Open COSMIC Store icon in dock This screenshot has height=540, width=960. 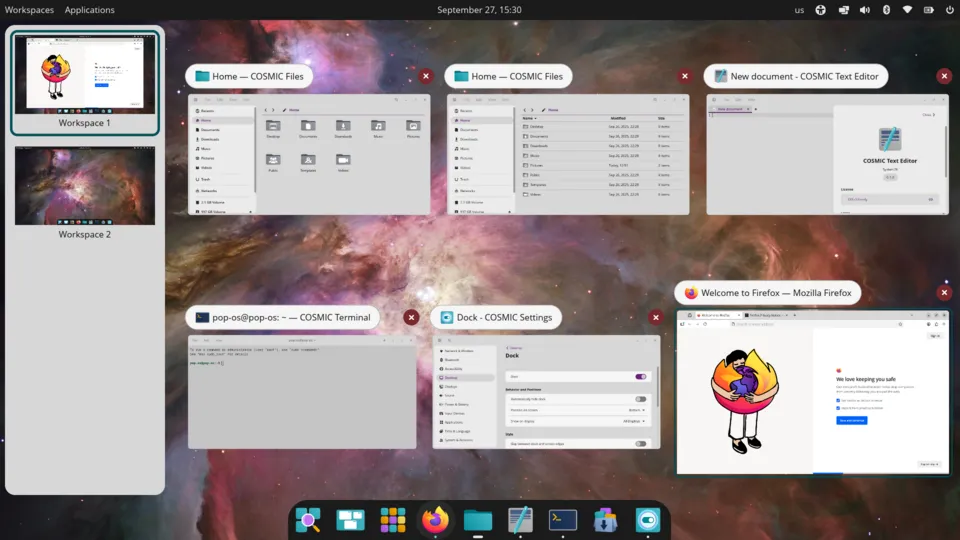pyautogui.click(x=605, y=520)
